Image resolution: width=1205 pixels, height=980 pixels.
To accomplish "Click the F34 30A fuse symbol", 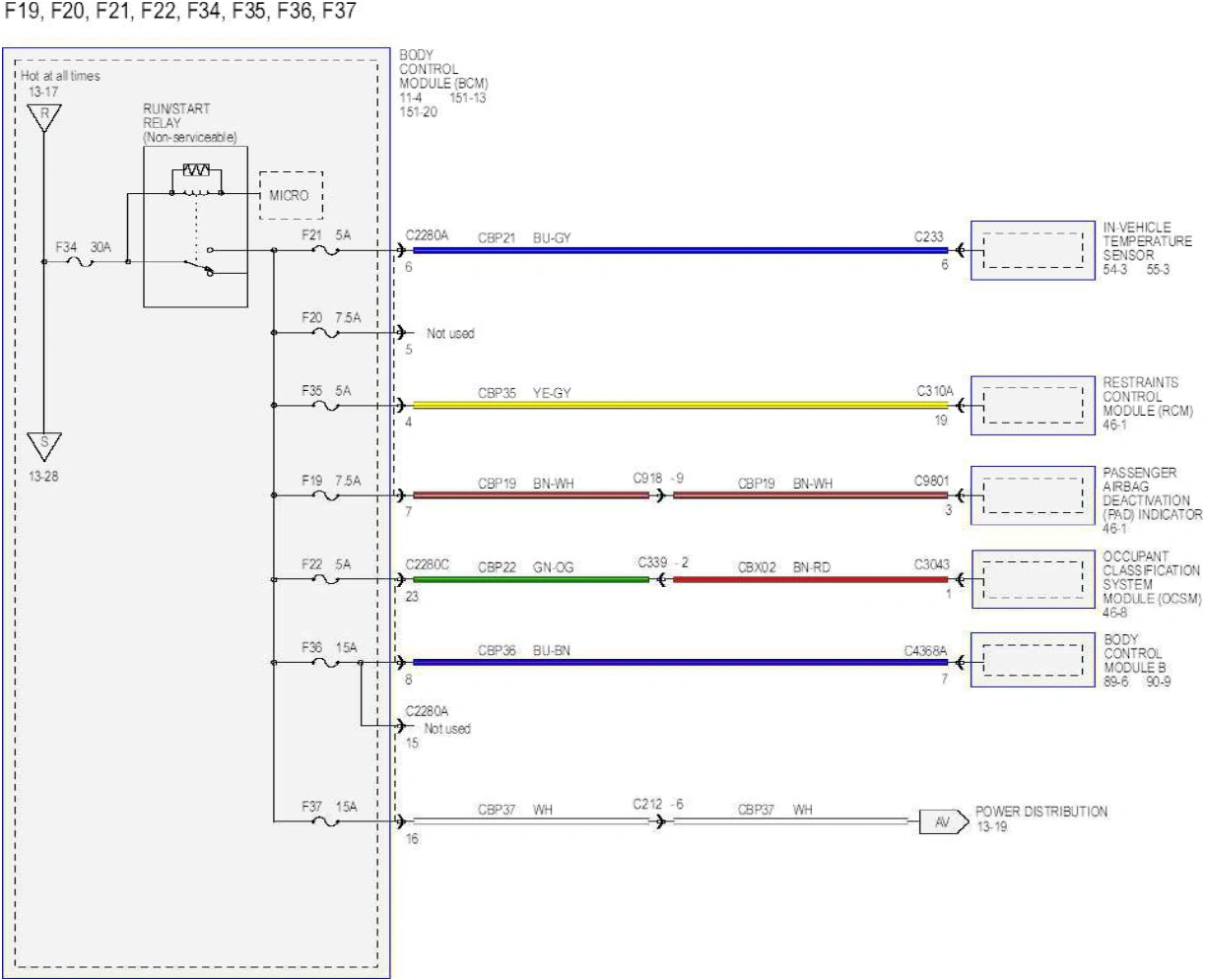I will [81, 263].
